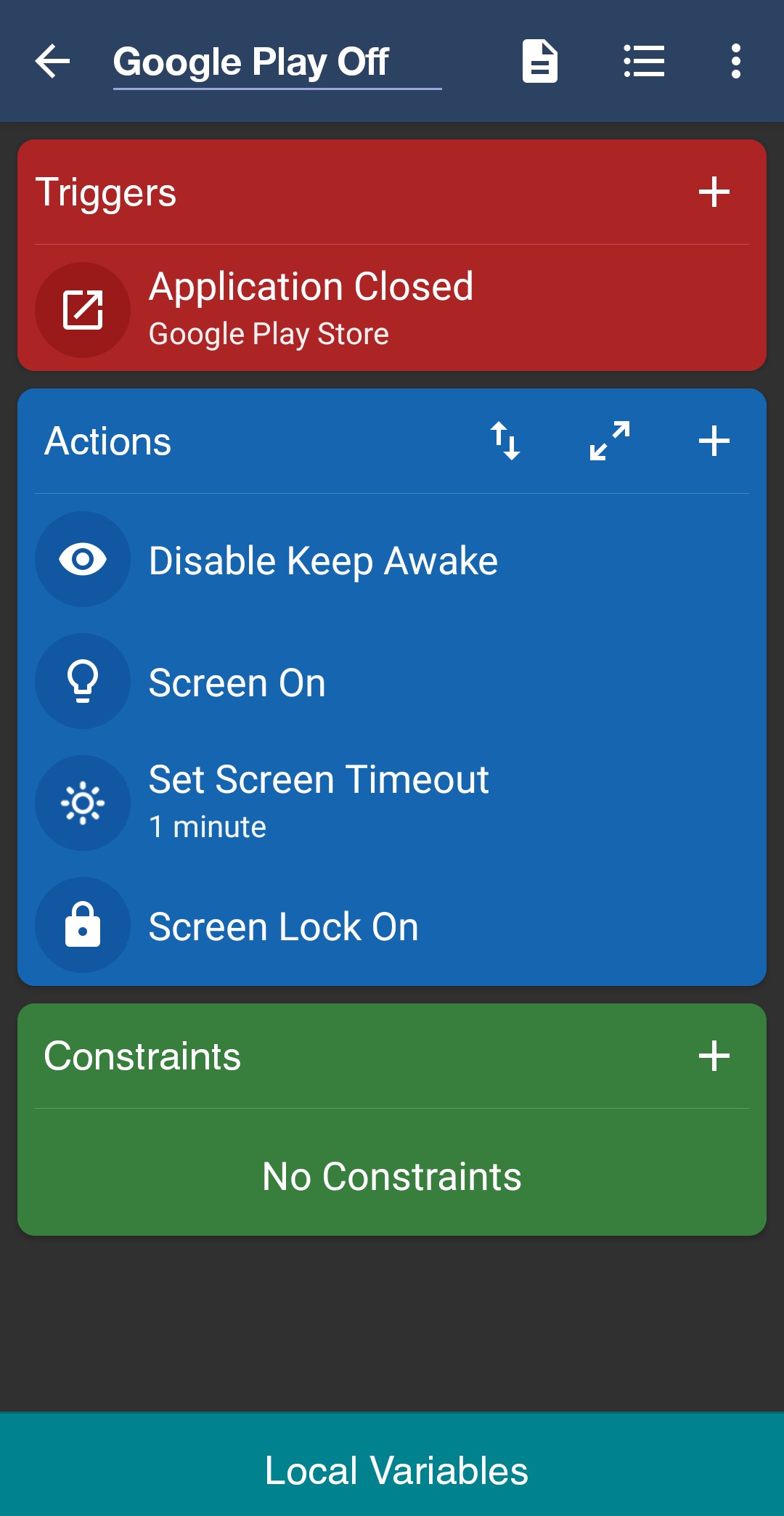Tap the Screen Lock On action label
784x1516 pixels.
pos(283,926)
